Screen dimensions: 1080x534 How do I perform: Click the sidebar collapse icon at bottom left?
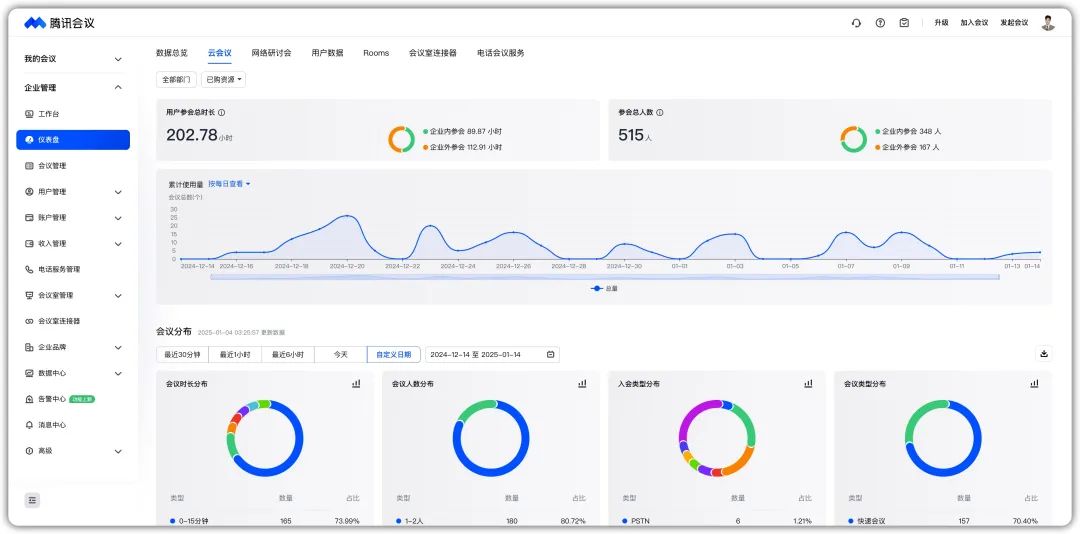[x=32, y=500]
